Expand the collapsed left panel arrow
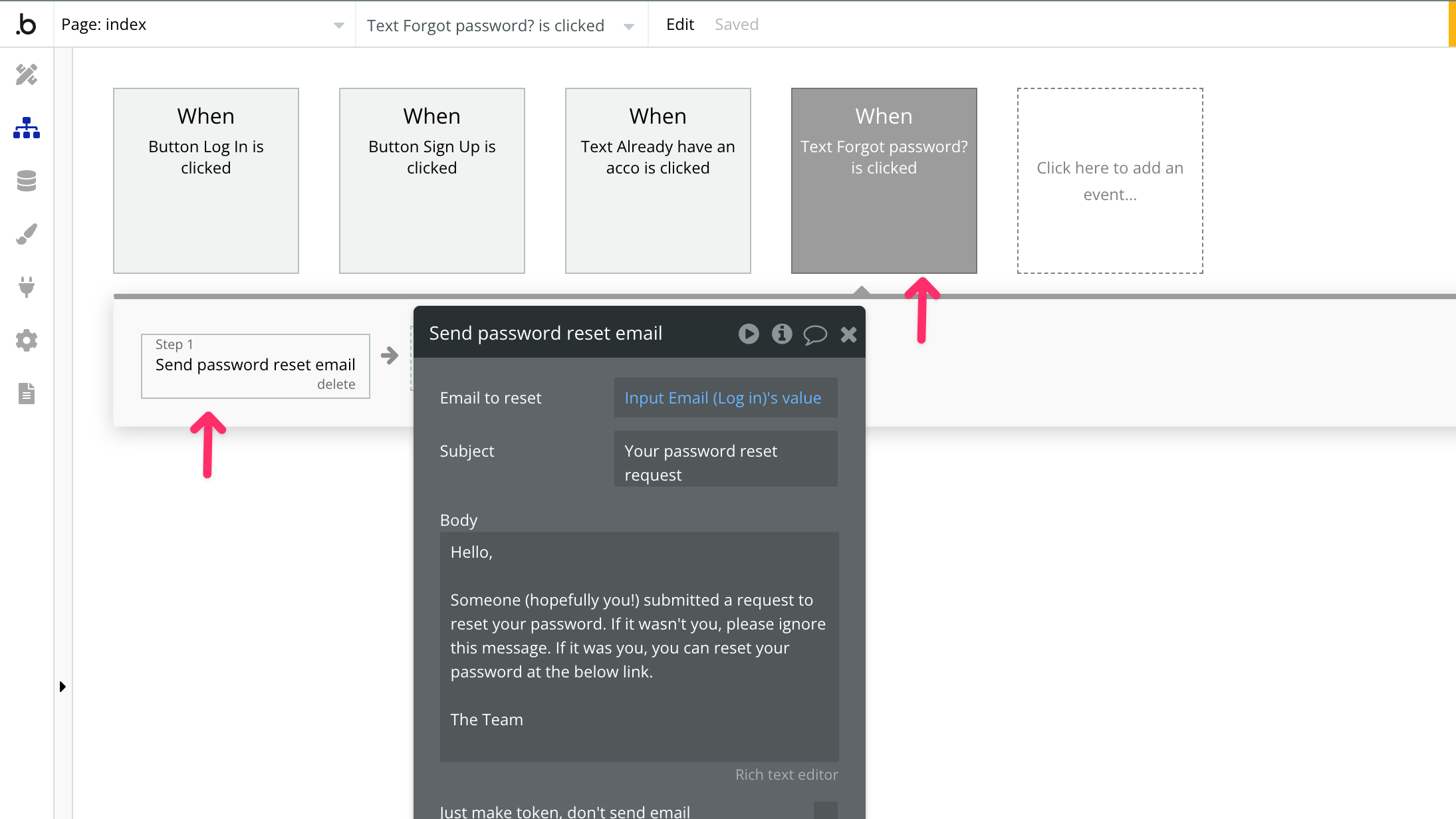The image size is (1456, 819). (62, 687)
